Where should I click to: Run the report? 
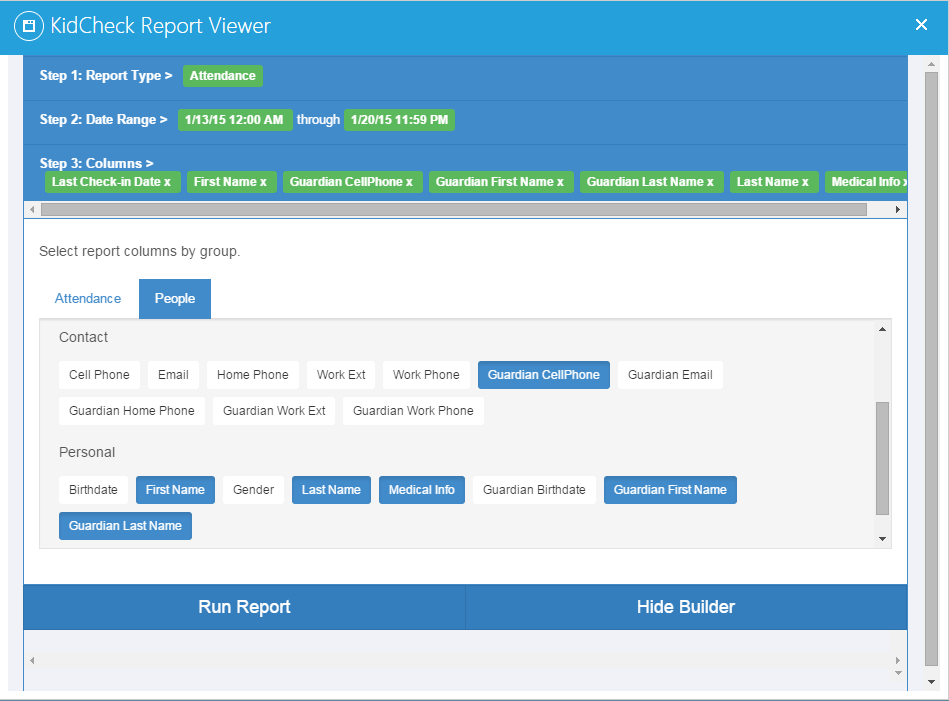(x=245, y=607)
